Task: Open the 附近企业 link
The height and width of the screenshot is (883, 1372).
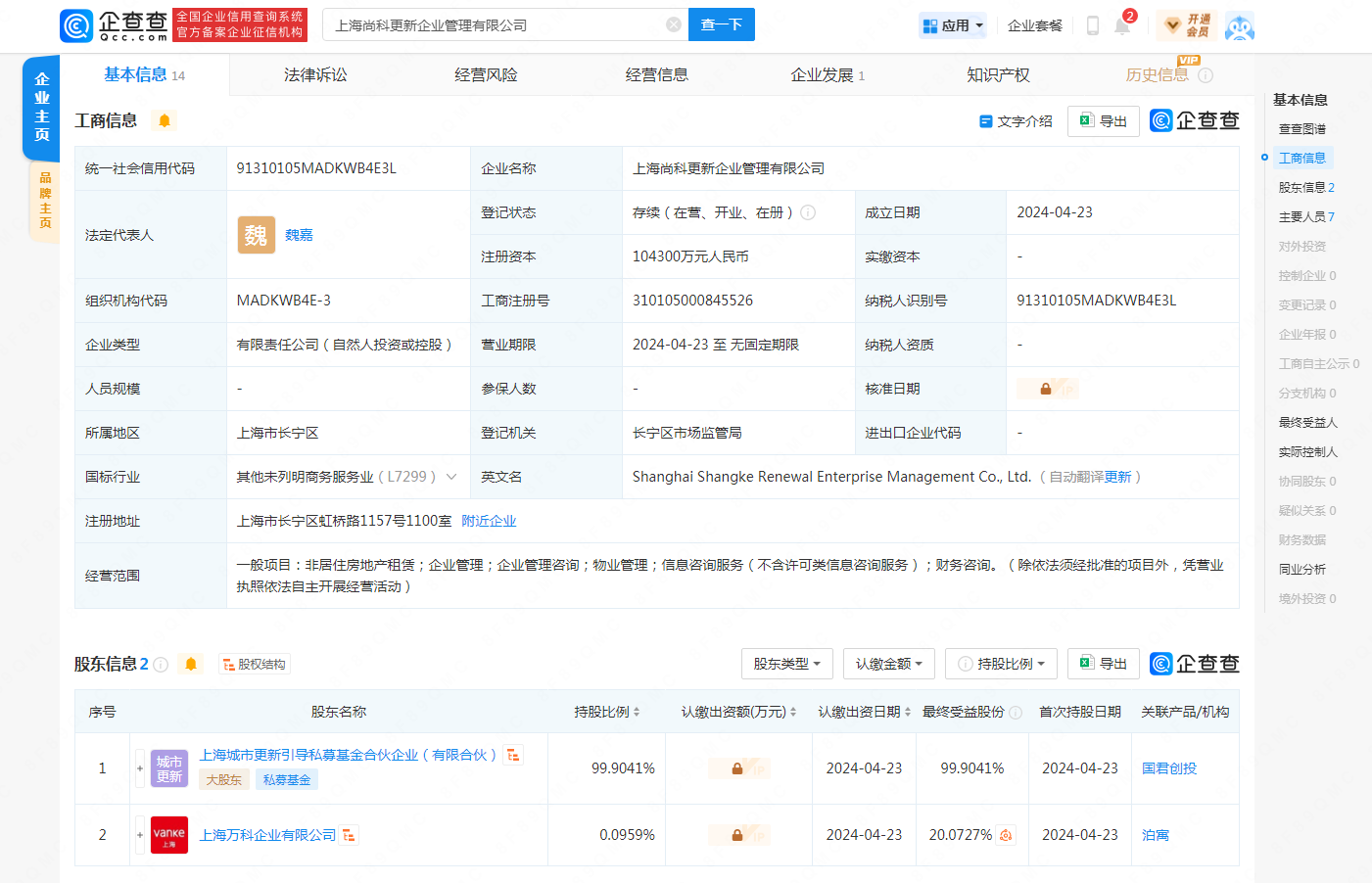Action: click(489, 521)
